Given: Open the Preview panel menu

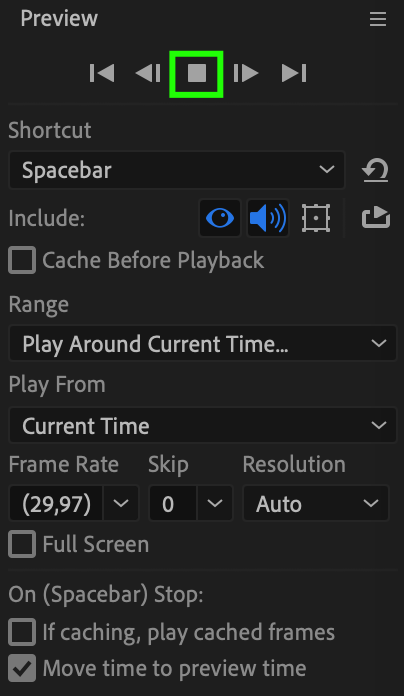Looking at the screenshot, I should tap(378, 19).
